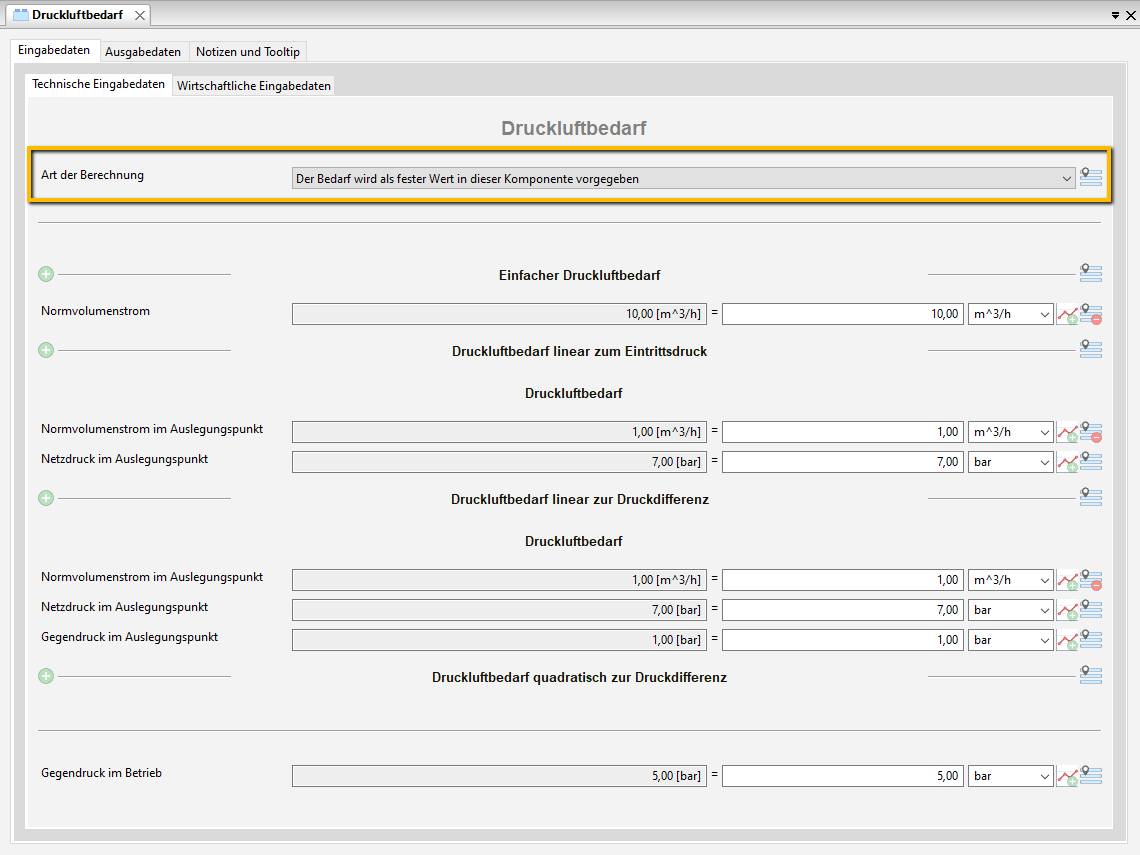Close the Druckluftbedarf document tab
This screenshot has width=1140, height=855.
click(x=140, y=15)
